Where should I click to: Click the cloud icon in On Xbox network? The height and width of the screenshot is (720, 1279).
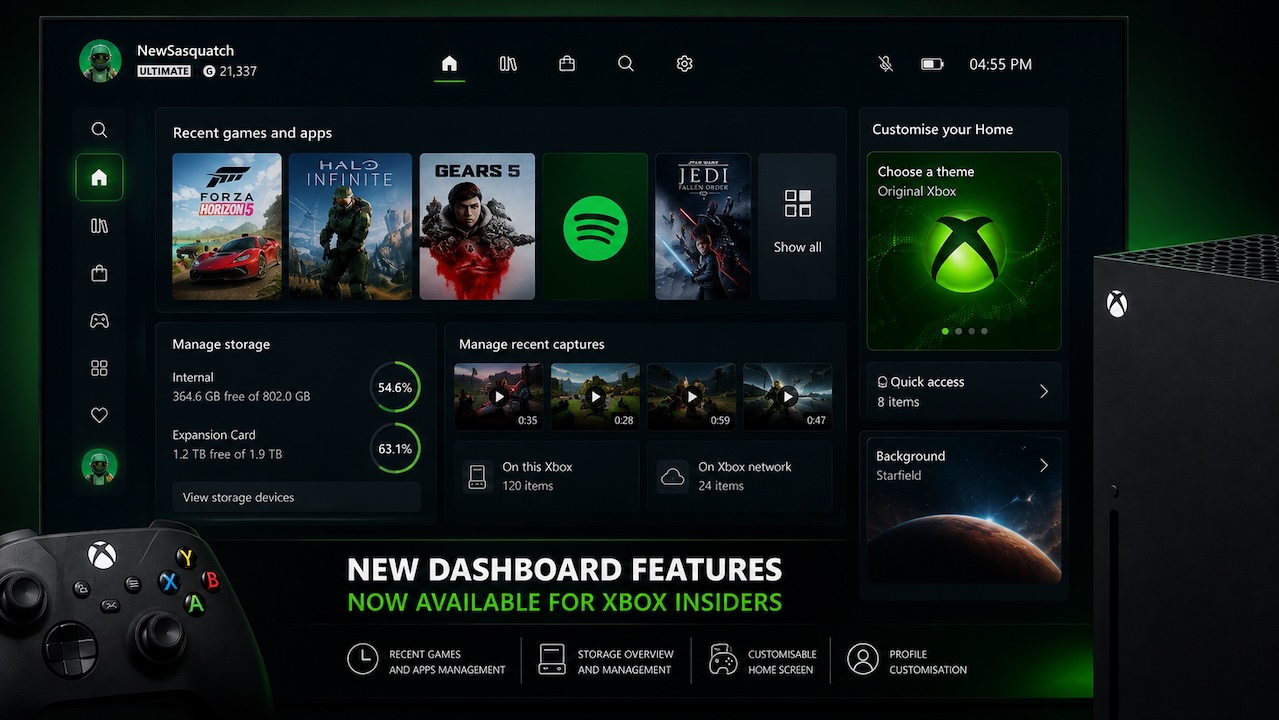(x=673, y=477)
